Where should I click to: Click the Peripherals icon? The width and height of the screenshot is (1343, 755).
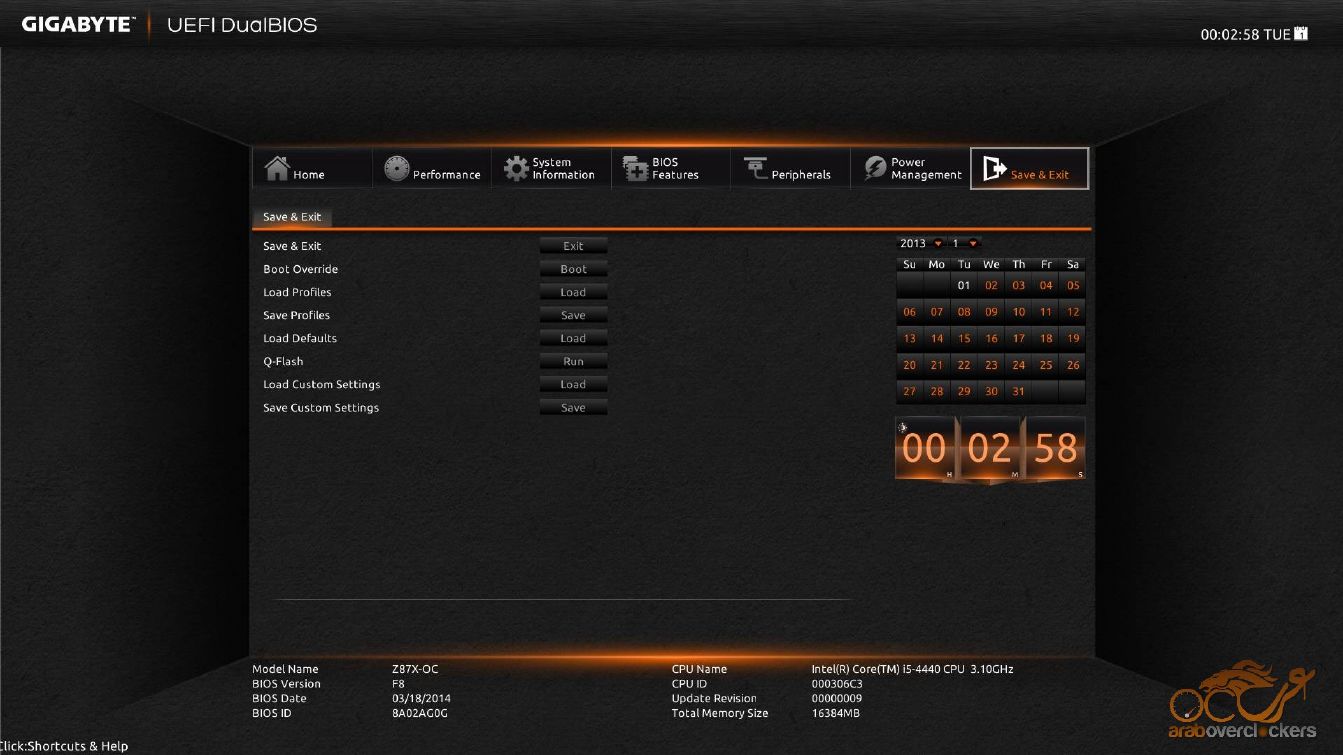(755, 169)
